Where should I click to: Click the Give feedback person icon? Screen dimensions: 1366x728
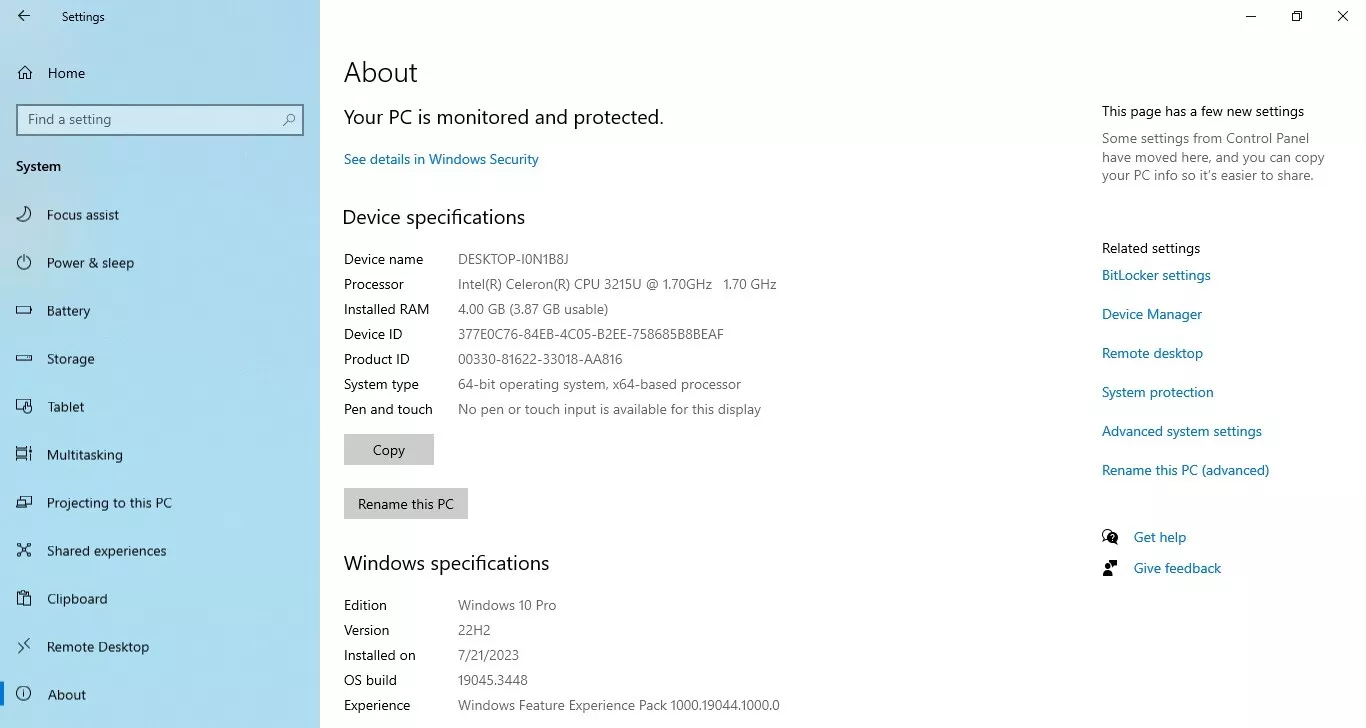pyautogui.click(x=1110, y=568)
